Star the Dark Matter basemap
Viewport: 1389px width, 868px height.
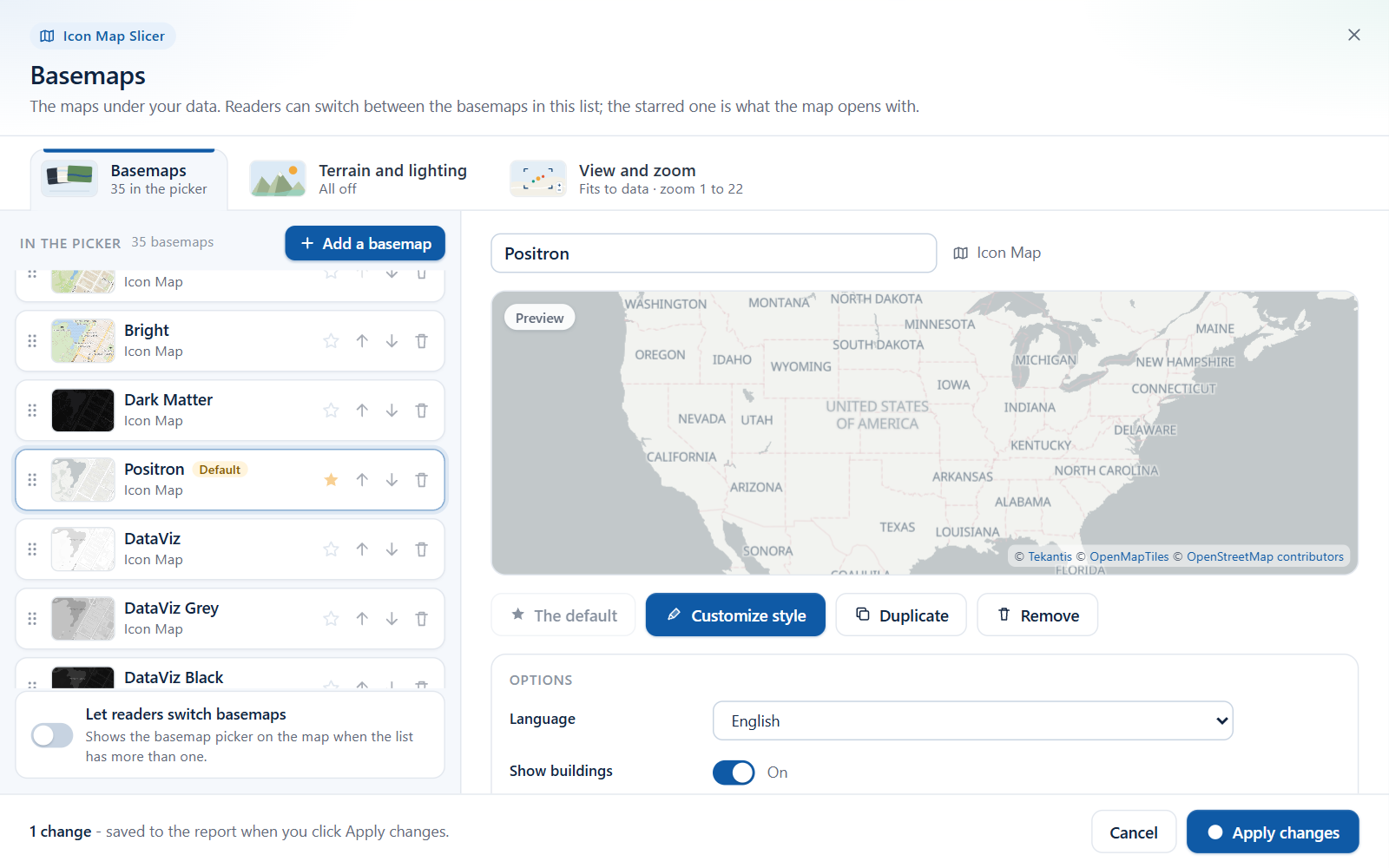point(331,411)
